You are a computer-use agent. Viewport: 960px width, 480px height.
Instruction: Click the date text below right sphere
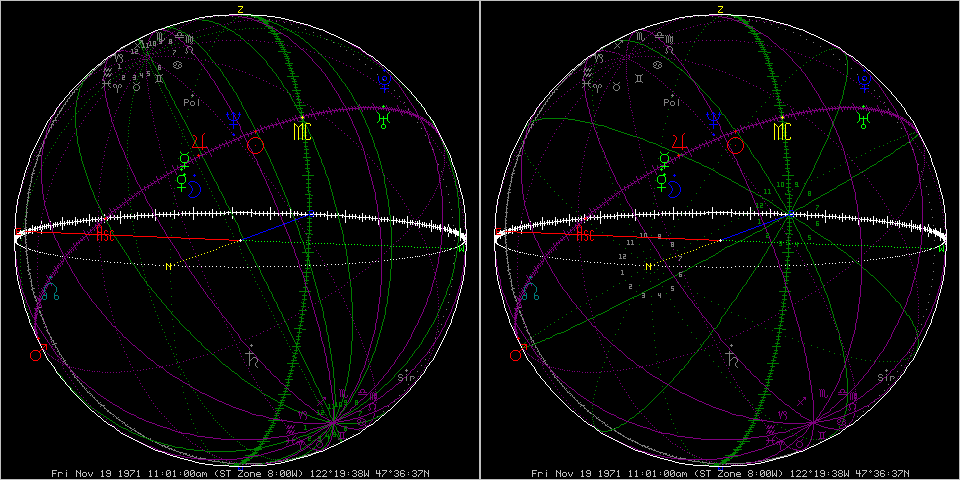click(720, 472)
